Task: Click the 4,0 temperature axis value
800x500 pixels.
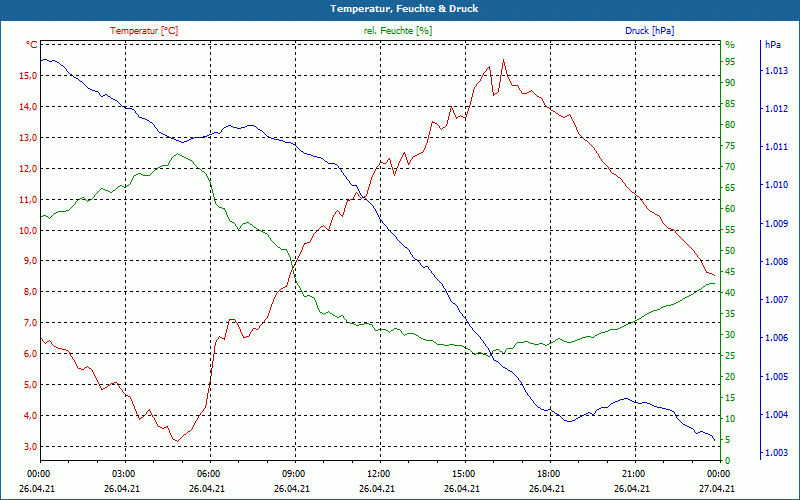Action: coord(30,415)
